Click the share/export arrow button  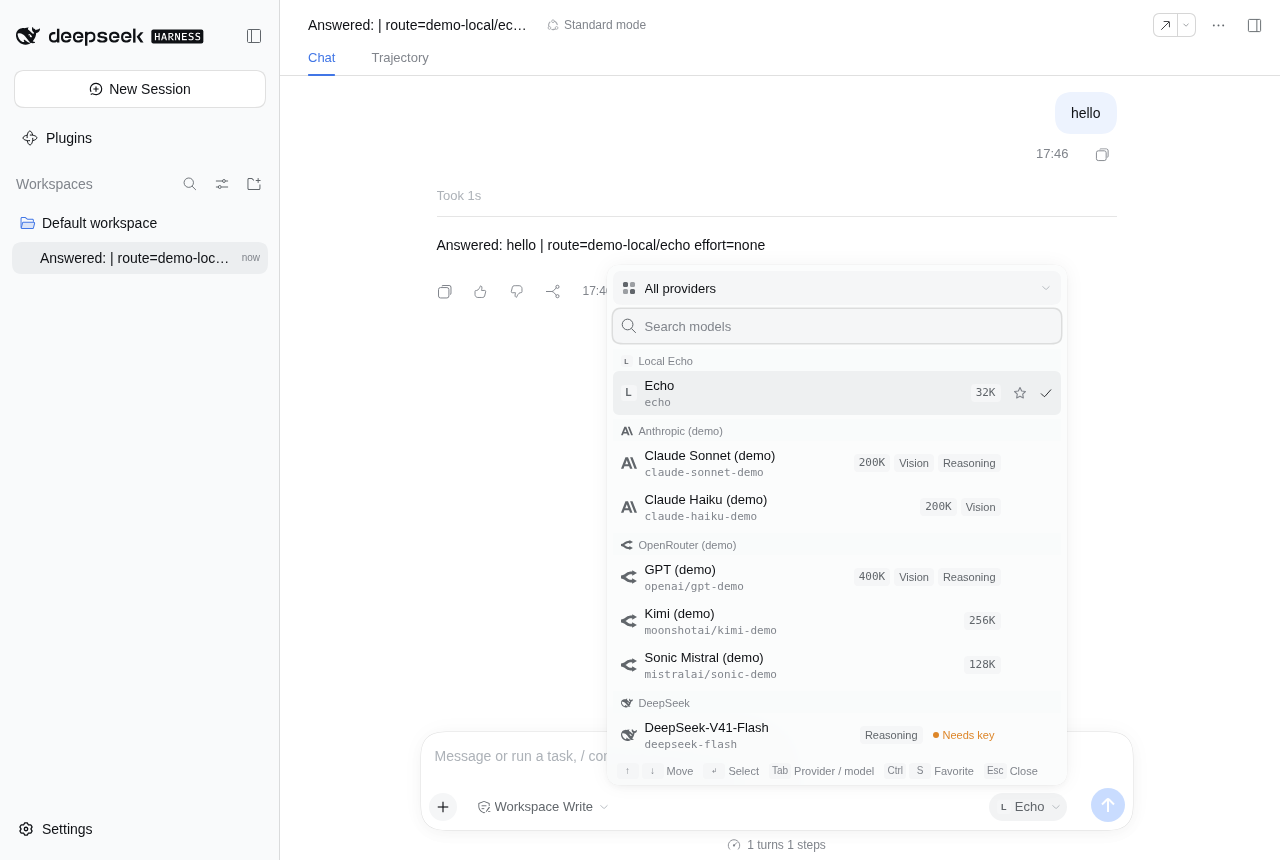(1165, 25)
